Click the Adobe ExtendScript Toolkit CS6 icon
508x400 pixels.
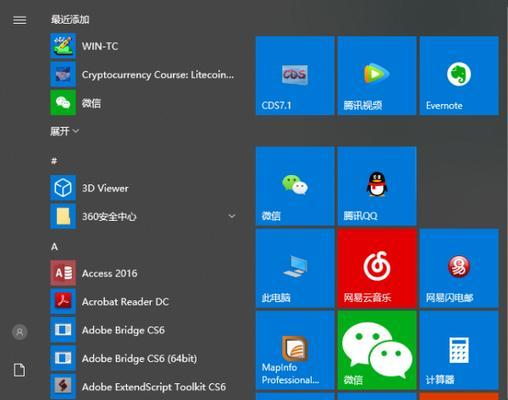[x=63, y=386]
